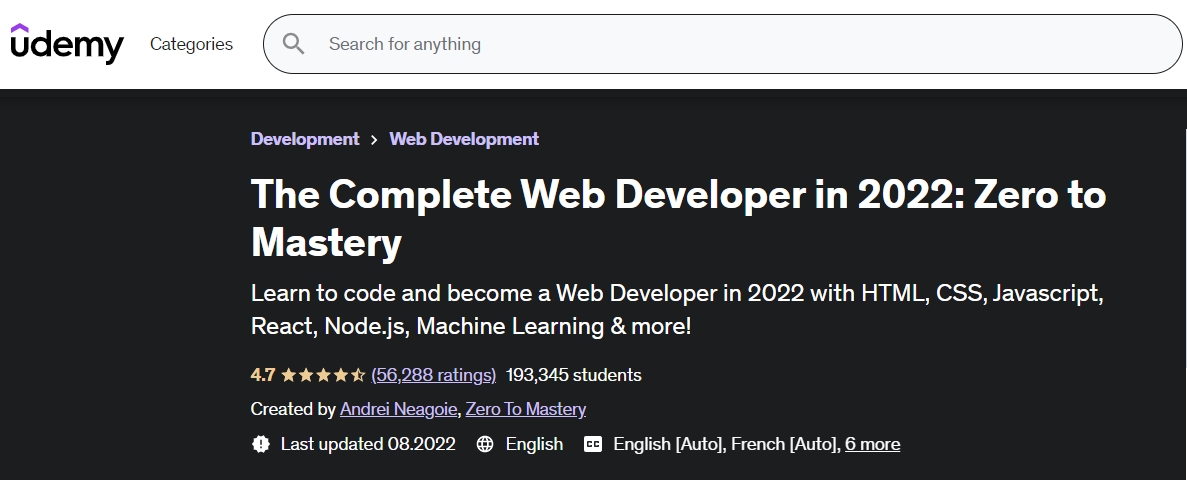
Task: Click the star rating icons
Action: coord(323,375)
